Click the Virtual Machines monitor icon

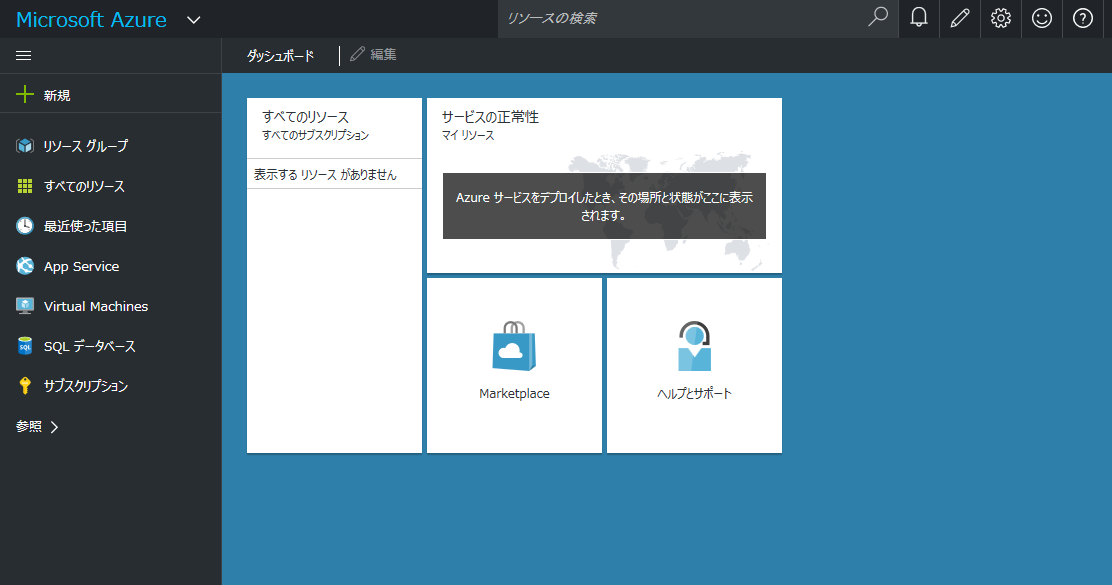point(25,306)
